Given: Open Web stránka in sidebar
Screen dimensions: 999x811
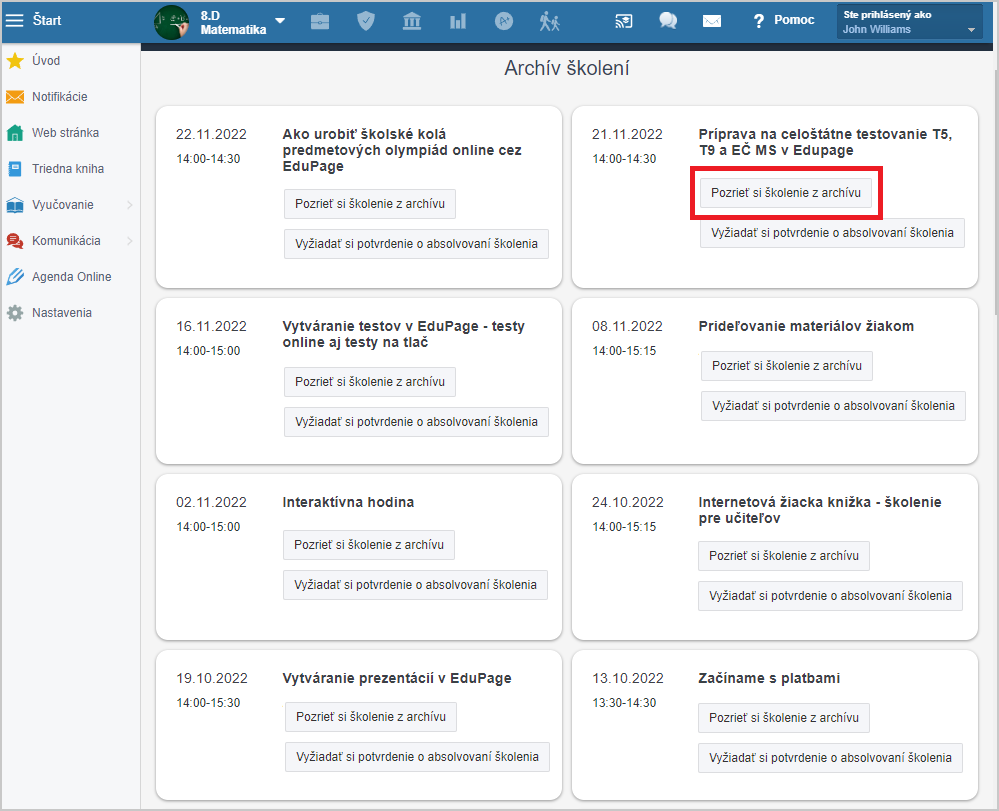Looking at the screenshot, I should [x=66, y=133].
